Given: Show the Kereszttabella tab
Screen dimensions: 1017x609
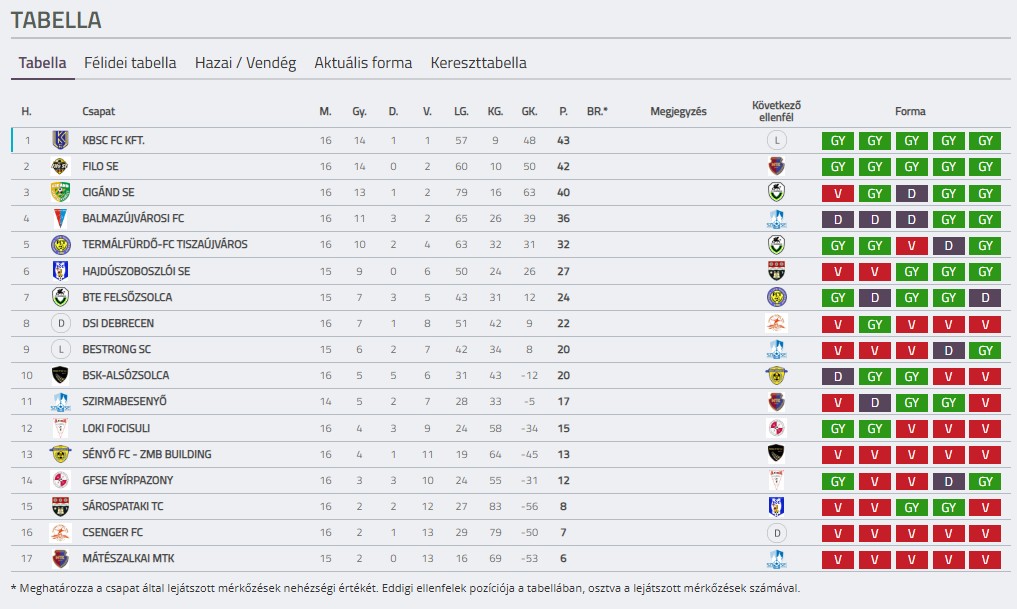Looking at the screenshot, I should click(478, 63).
